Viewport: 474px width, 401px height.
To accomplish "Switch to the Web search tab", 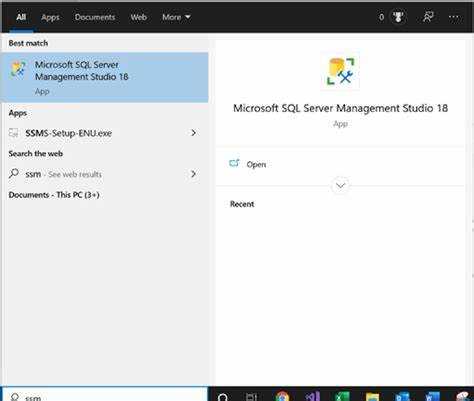I will point(138,17).
